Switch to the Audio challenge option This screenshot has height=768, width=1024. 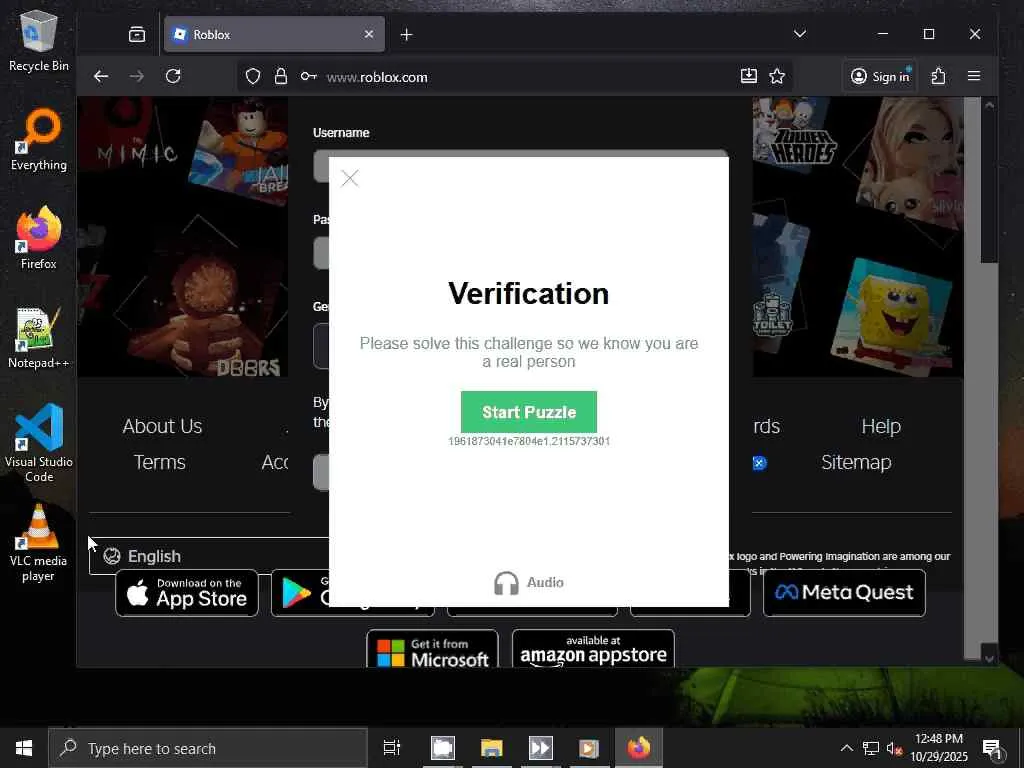529,583
